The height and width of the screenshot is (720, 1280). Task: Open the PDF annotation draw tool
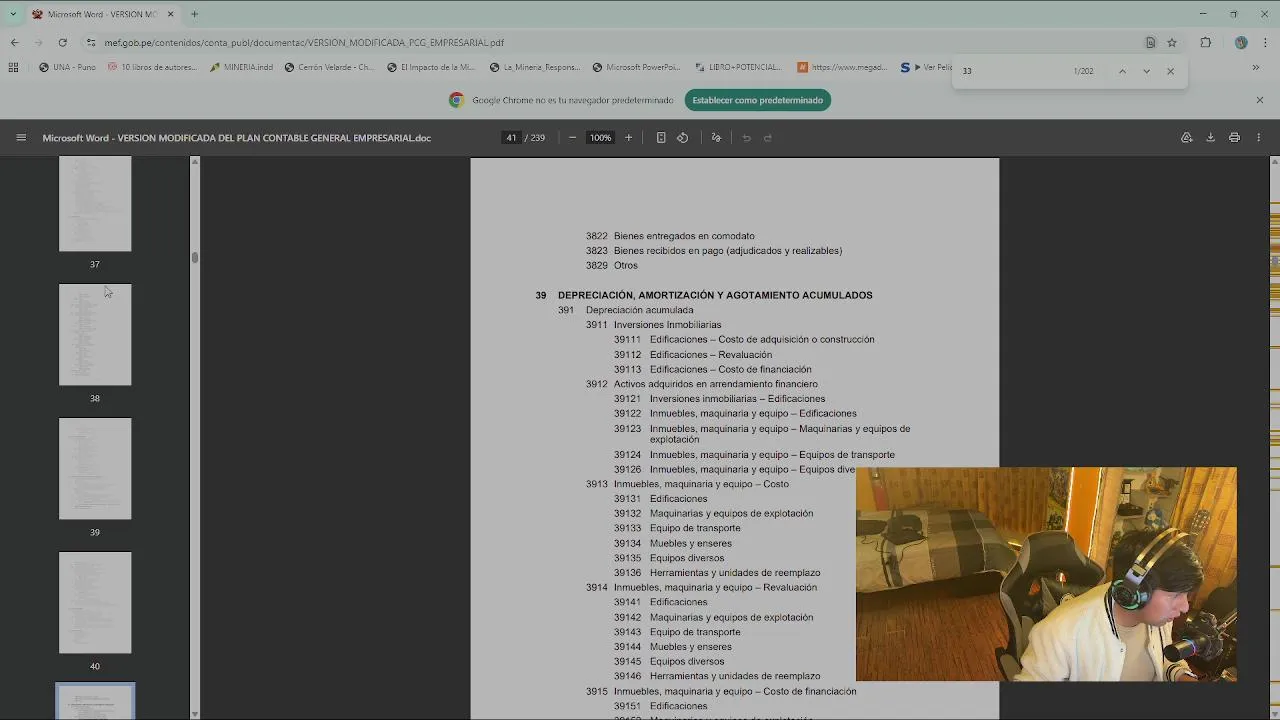(716, 138)
